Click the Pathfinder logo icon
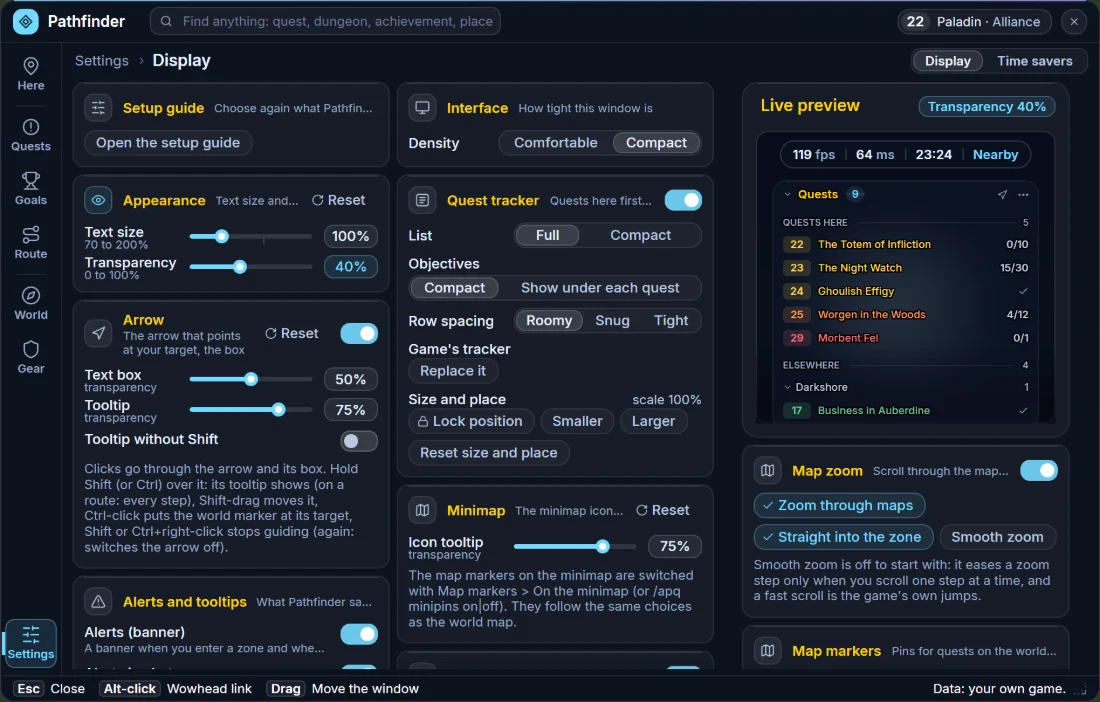Viewport: 1100px width, 702px height. (26, 22)
